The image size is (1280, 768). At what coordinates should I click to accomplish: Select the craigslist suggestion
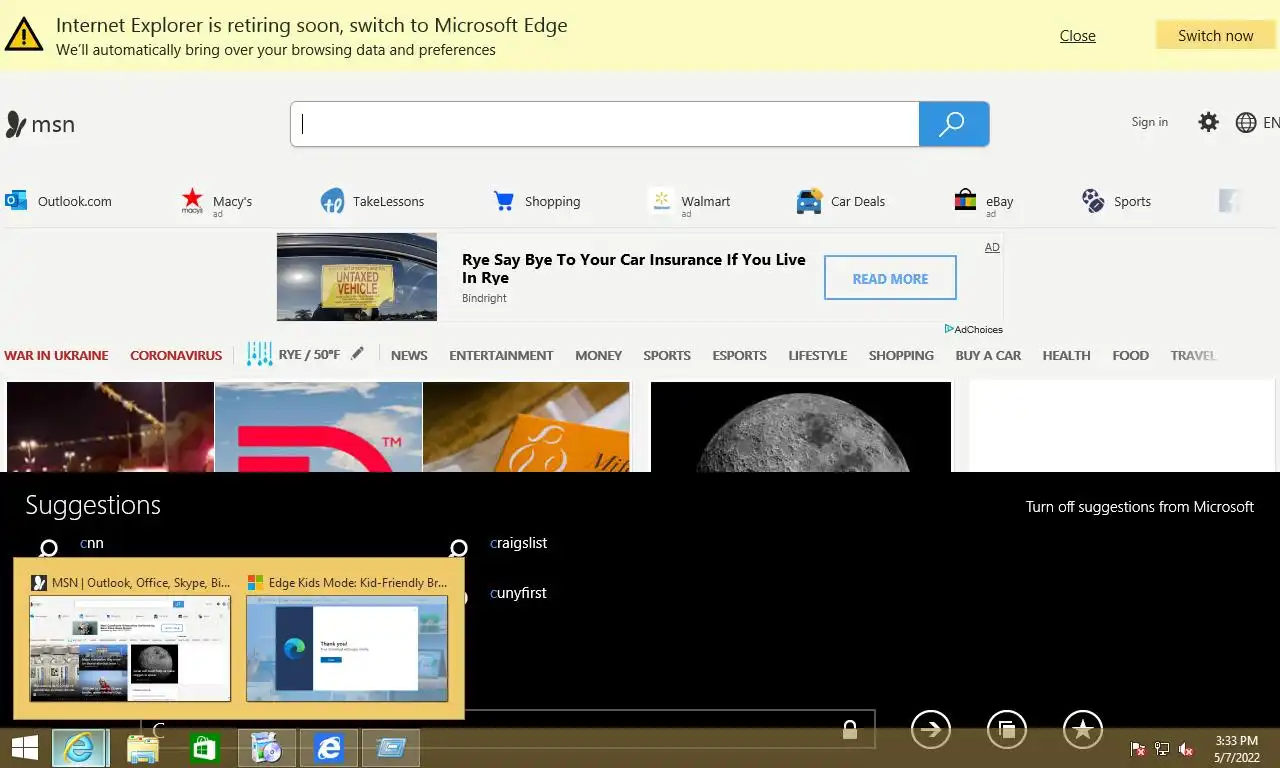pos(518,543)
